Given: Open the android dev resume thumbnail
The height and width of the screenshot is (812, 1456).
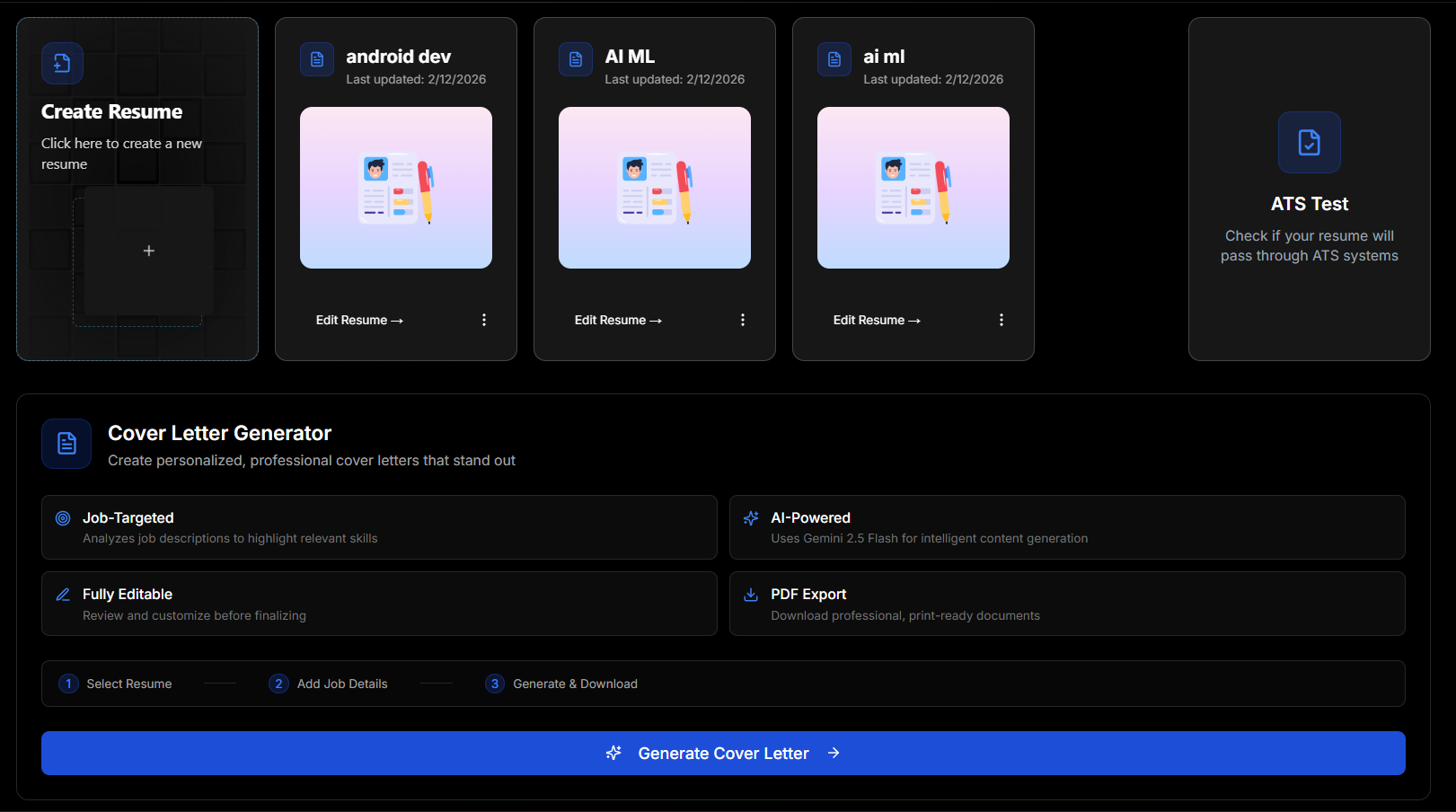Looking at the screenshot, I should [x=396, y=188].
